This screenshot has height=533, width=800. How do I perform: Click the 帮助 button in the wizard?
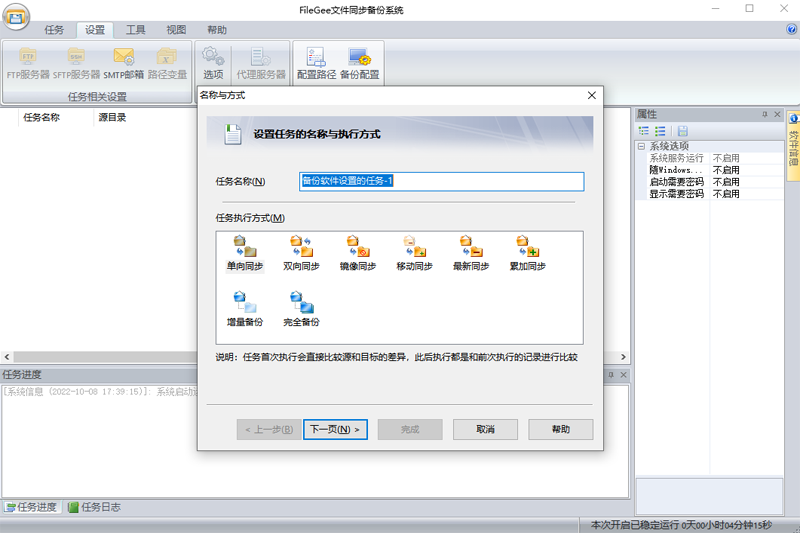point(560,429)
